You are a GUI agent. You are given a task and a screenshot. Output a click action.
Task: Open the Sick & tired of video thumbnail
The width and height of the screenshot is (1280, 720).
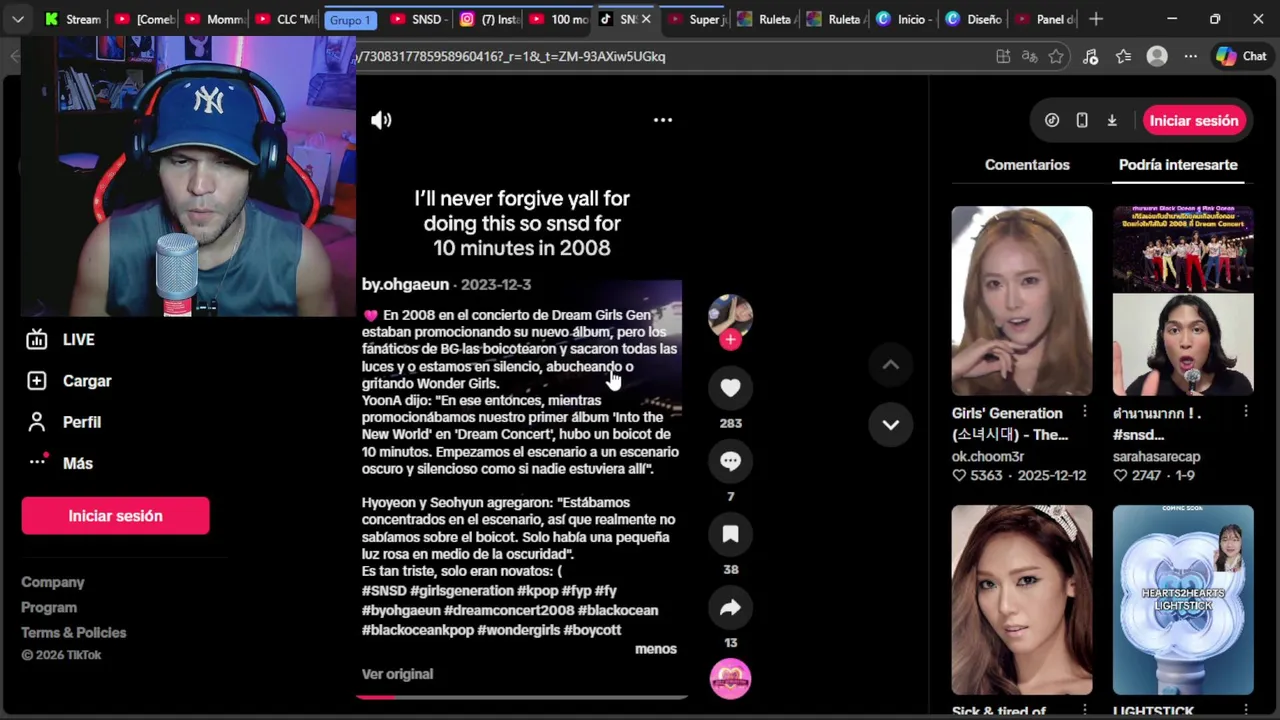point(1022,600)
